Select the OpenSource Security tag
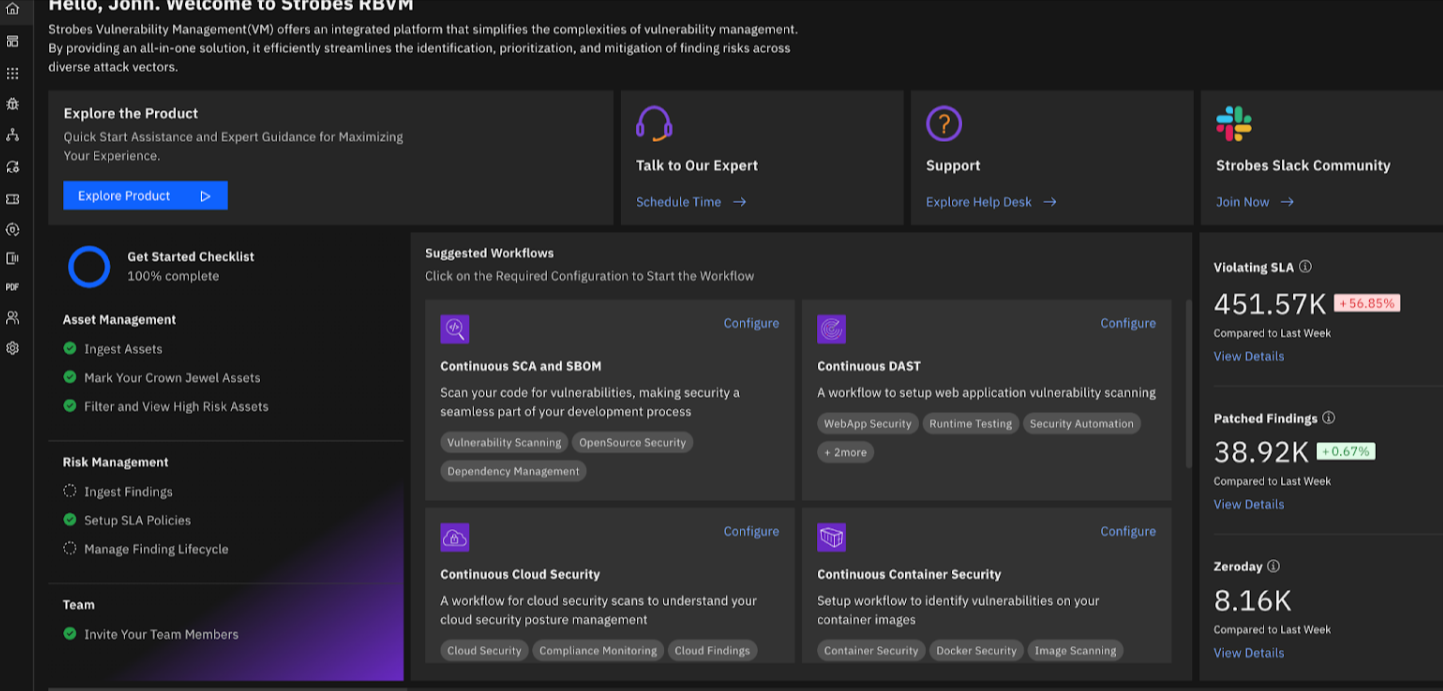 click(x=633, y=442)
